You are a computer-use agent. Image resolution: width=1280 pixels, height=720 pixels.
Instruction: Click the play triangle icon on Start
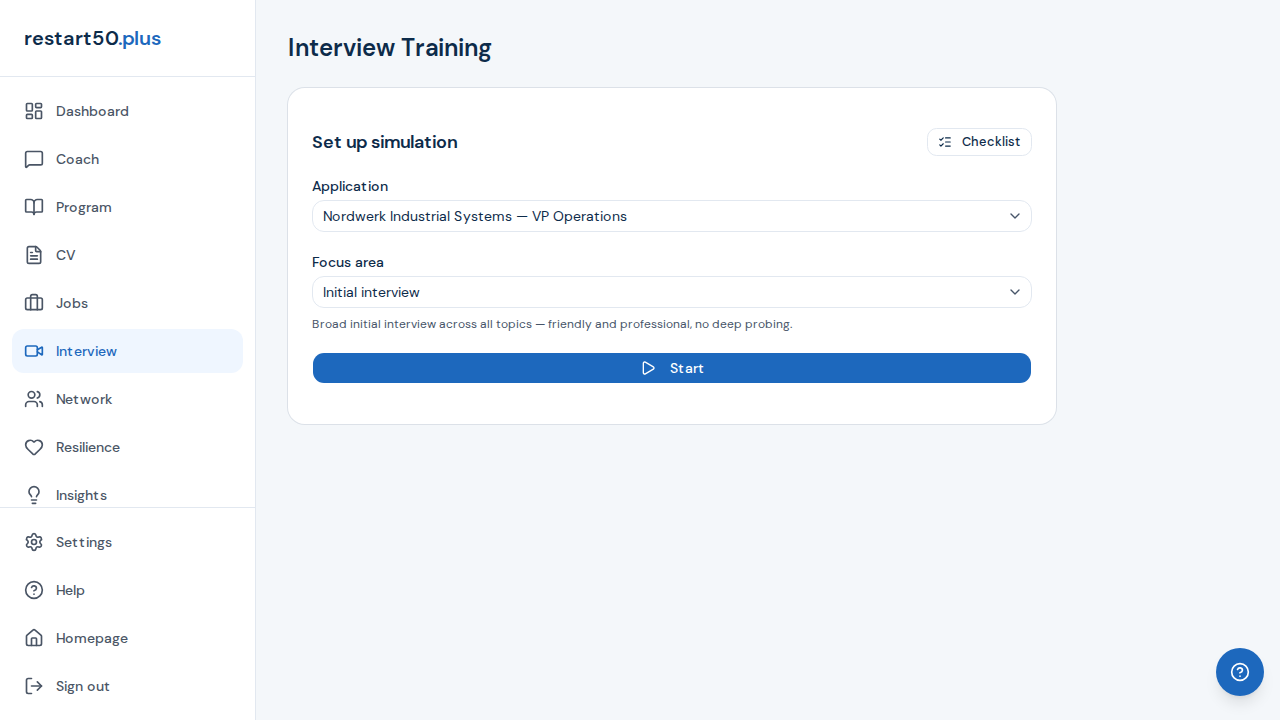click(649, 368)
